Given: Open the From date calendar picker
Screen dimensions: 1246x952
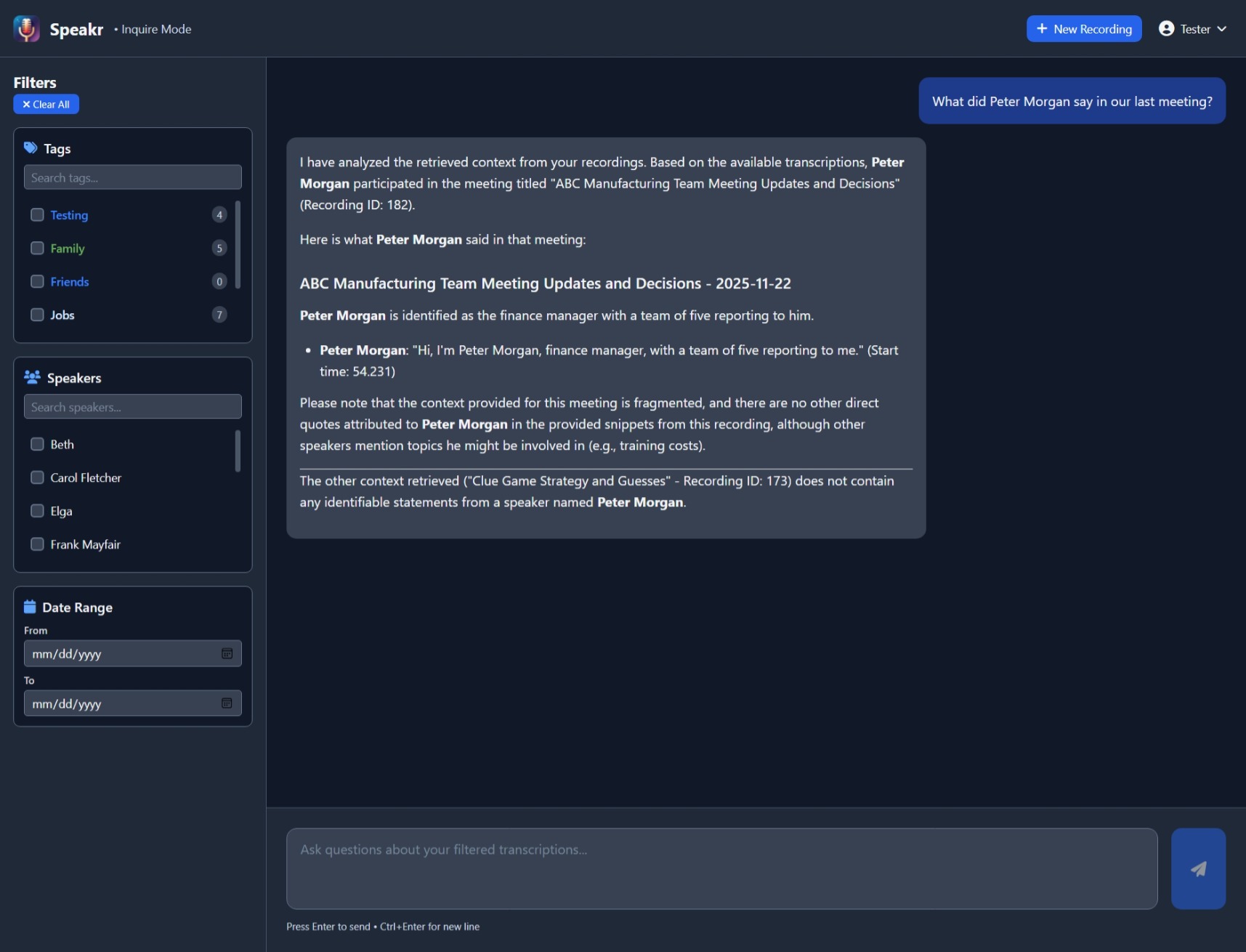Looking at the screenshot, I should point(227,653).
